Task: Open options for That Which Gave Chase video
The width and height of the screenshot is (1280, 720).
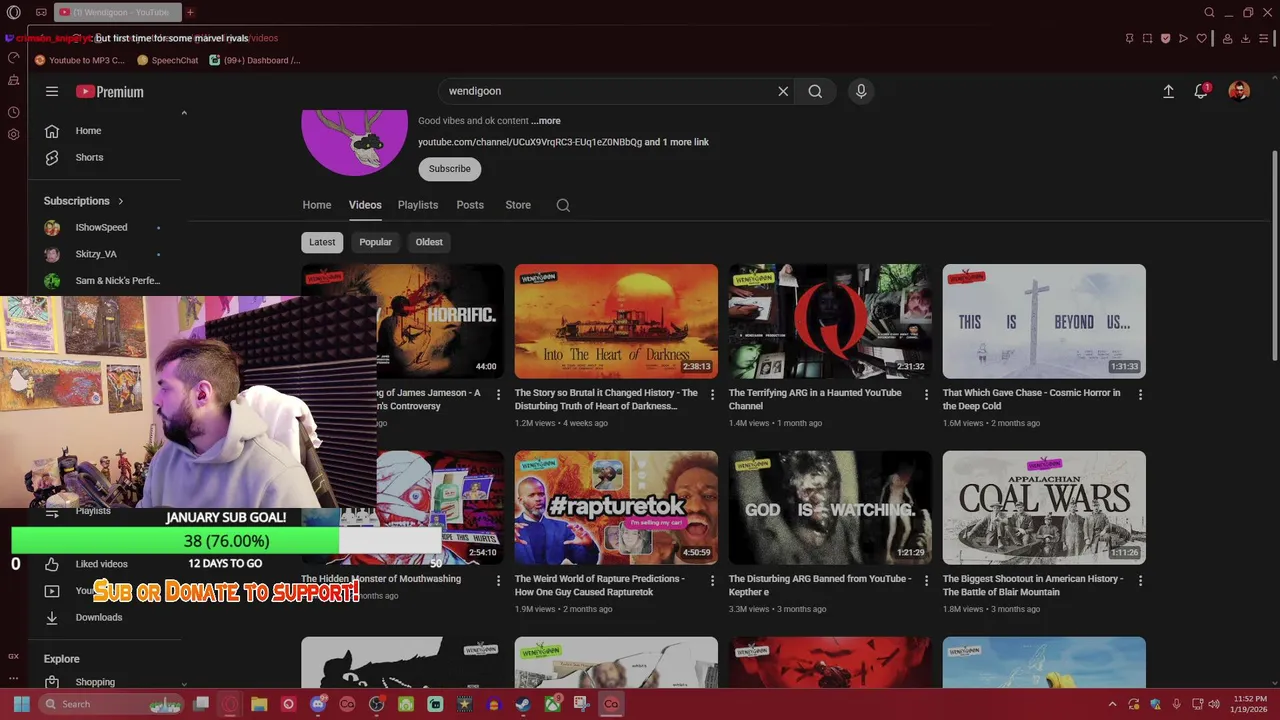Action: coord(1140,395)
